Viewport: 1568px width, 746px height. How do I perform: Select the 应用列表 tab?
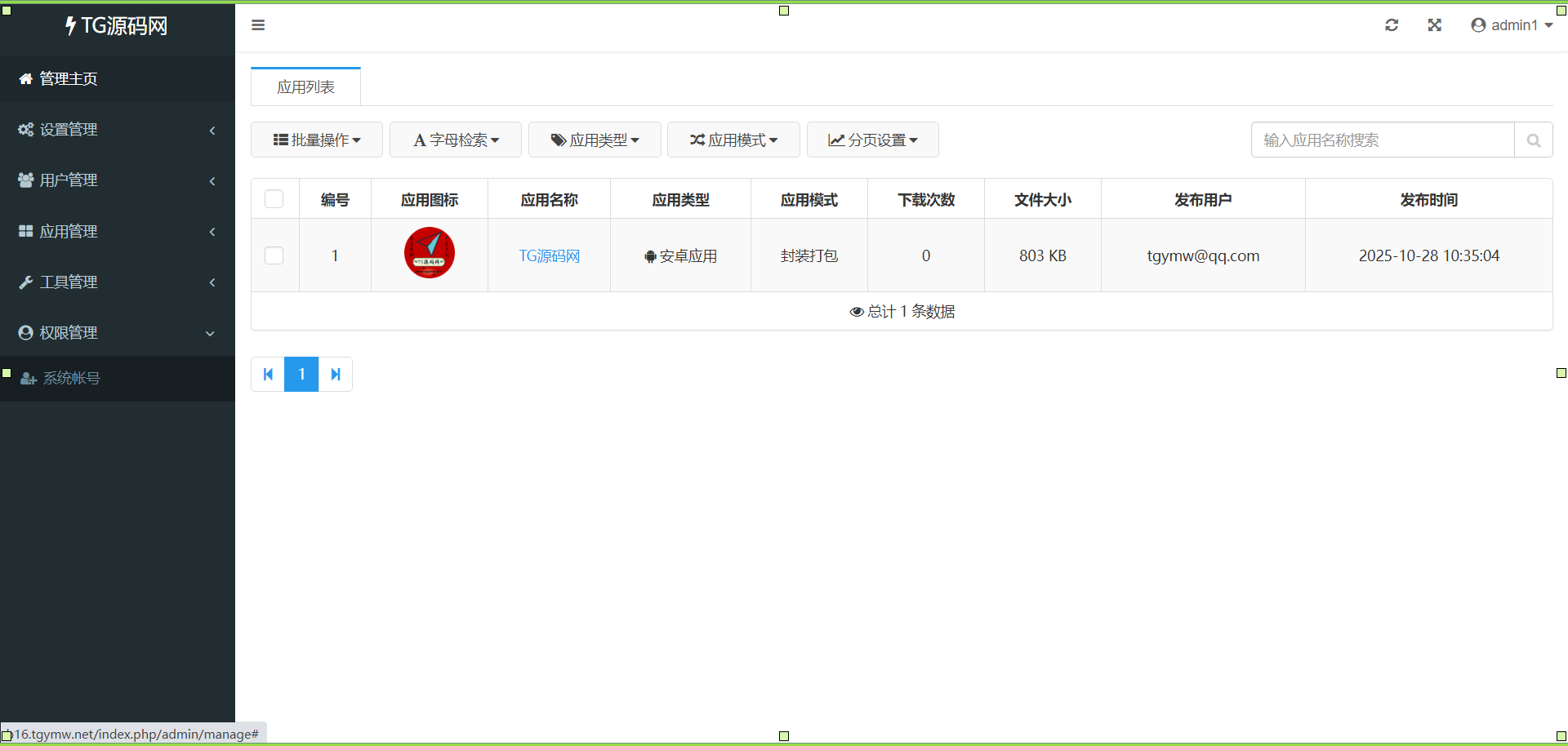coord(305,87)
